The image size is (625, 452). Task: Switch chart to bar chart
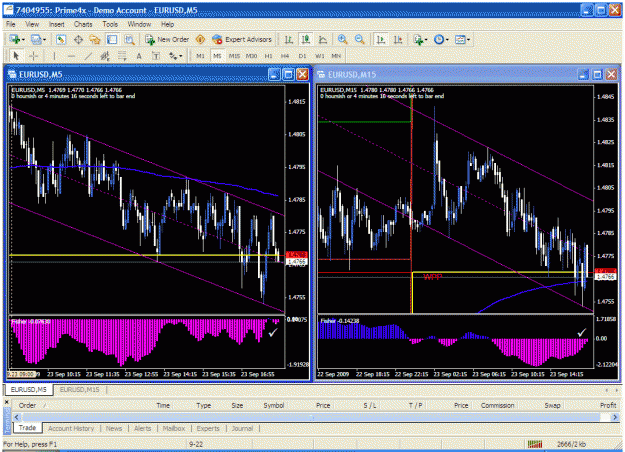point(289,39)
